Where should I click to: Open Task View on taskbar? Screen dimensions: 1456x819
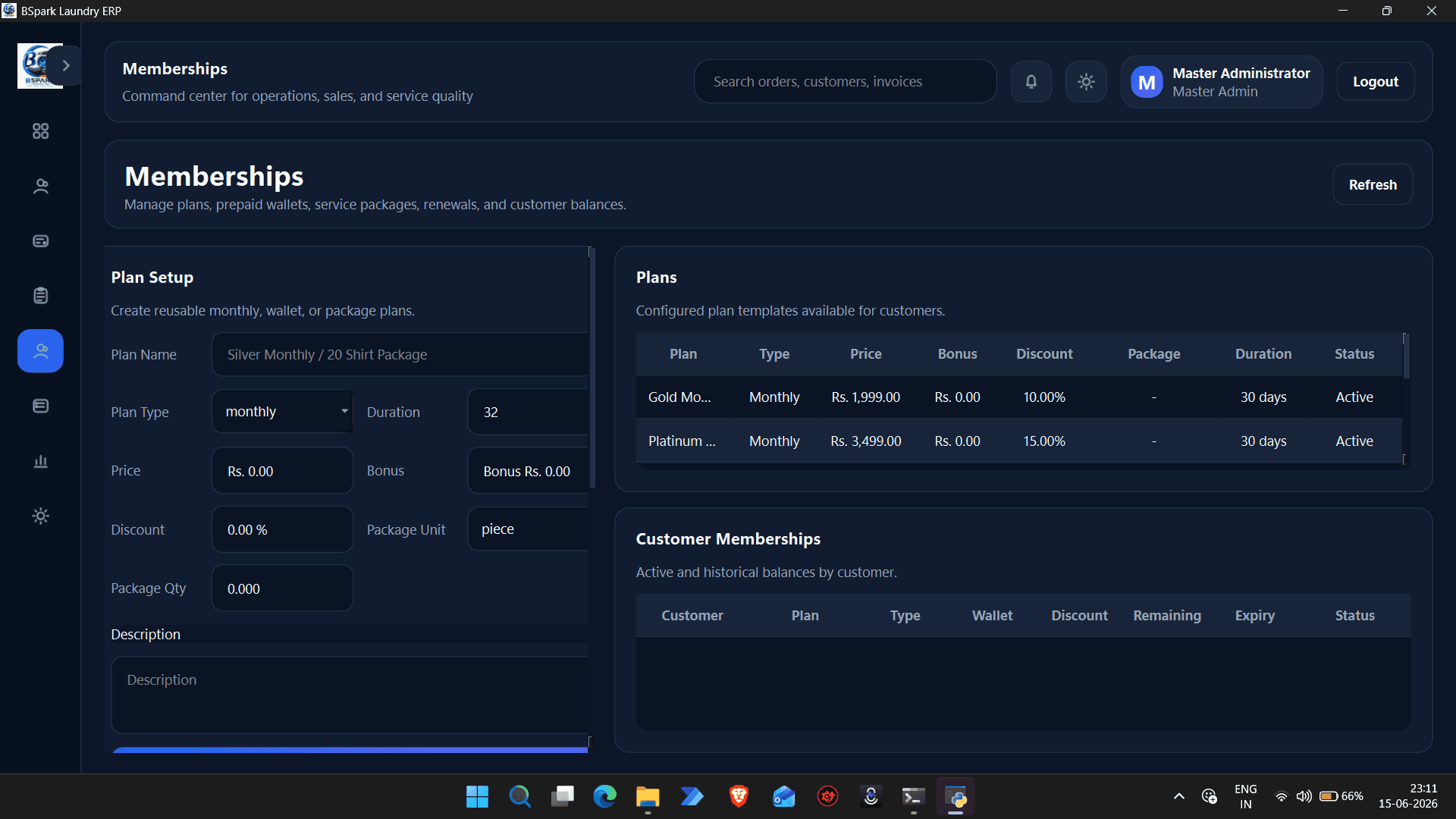click(562, 796)
